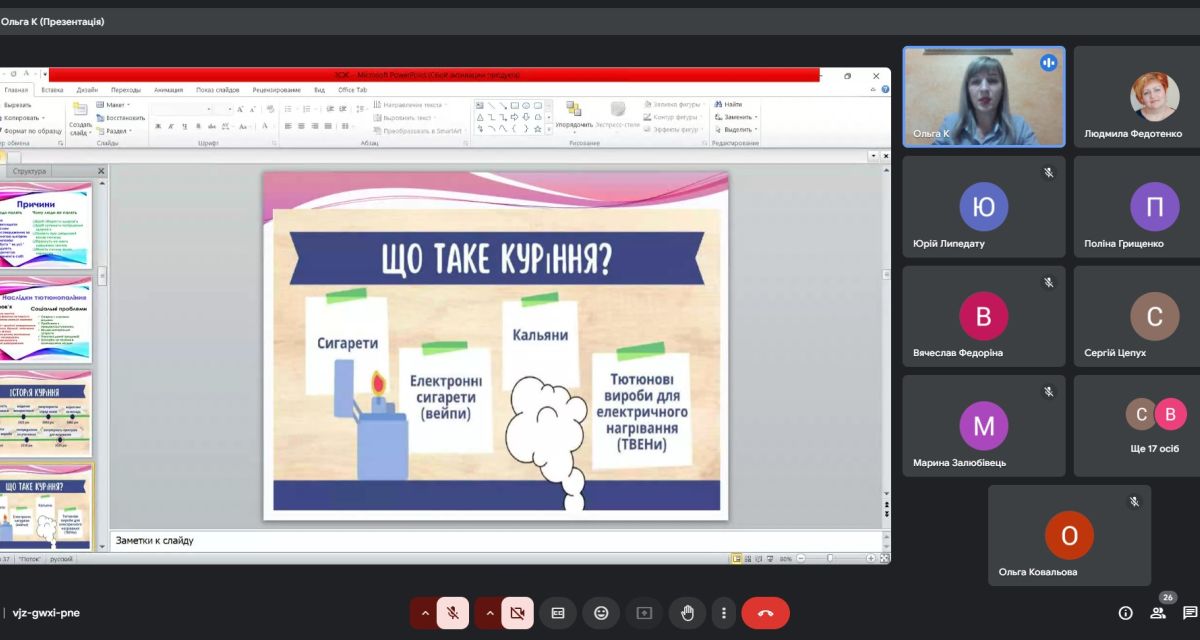Click the present screen button
The height and width of the screenshot is (640, 1200).
[644, 613]
